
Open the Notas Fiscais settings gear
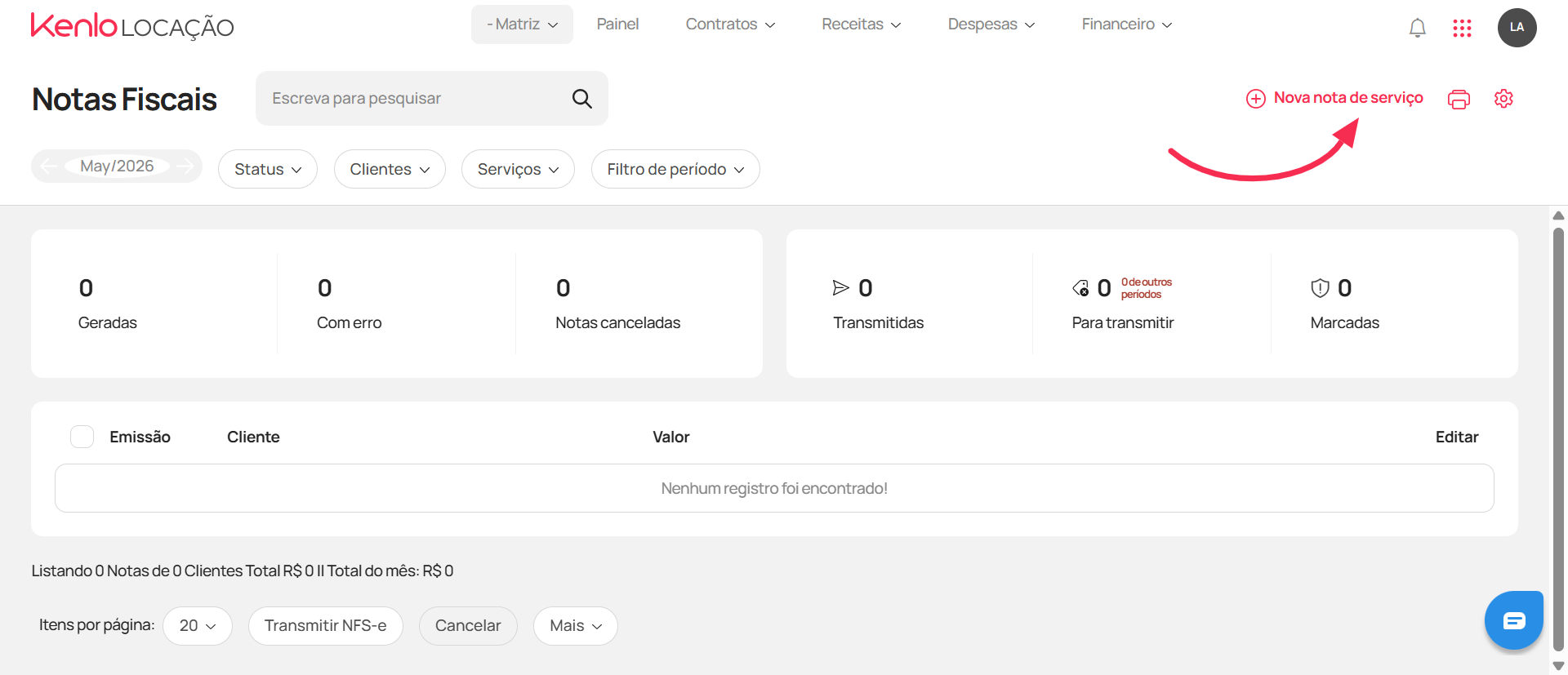click(x=1503, y=99)
